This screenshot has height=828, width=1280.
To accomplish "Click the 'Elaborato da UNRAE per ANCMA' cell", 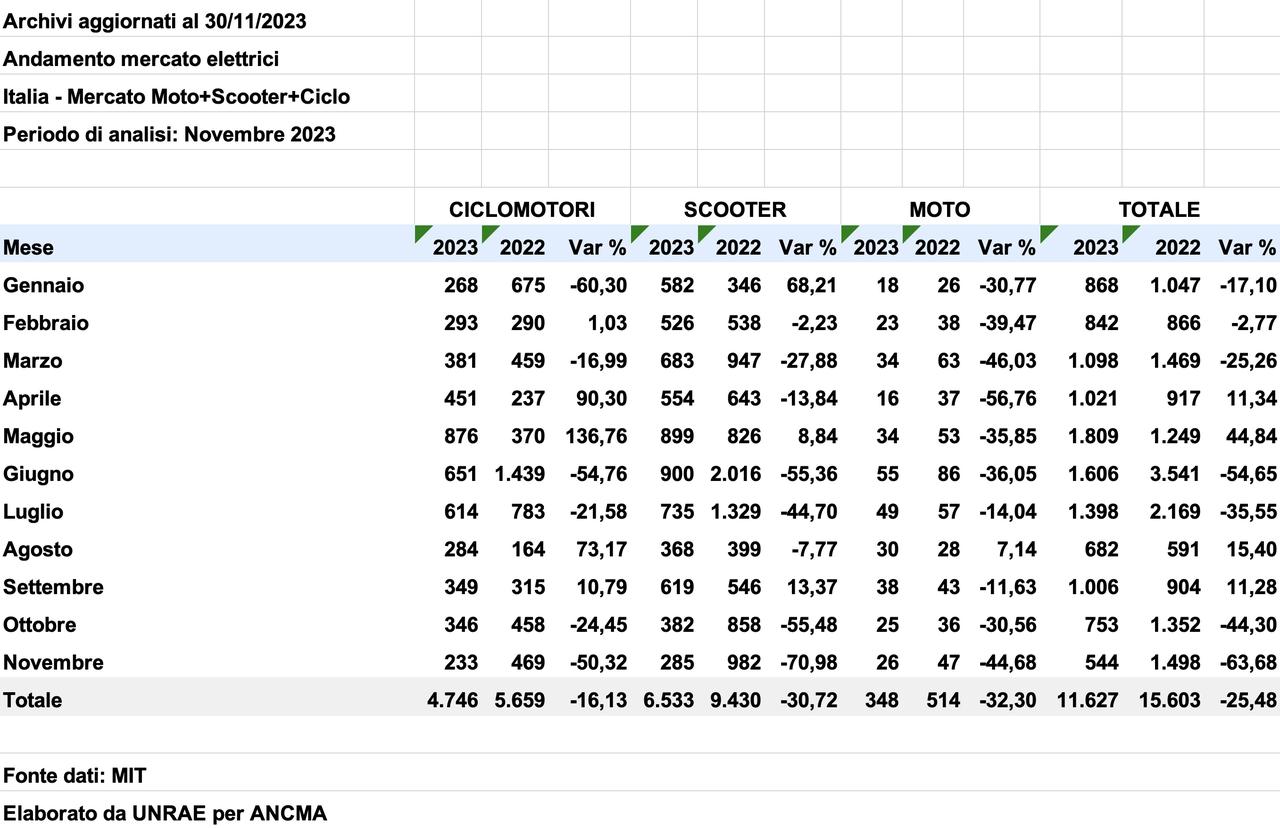I will click(x=165, y=813).
